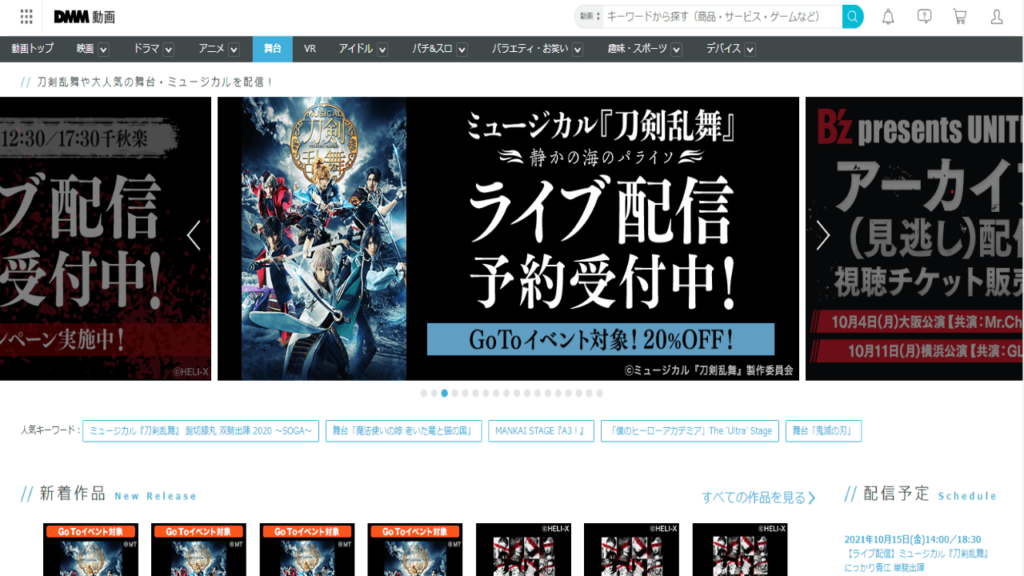Open the 動画 search scope selector
Viewport: 1024px width, 576px height.
(589, 17)
